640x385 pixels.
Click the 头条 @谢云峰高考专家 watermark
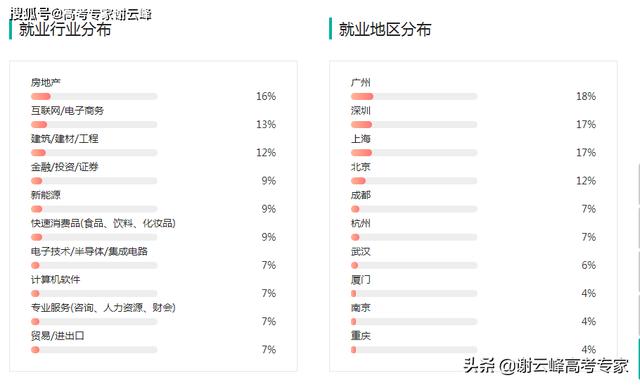(546, 365)
